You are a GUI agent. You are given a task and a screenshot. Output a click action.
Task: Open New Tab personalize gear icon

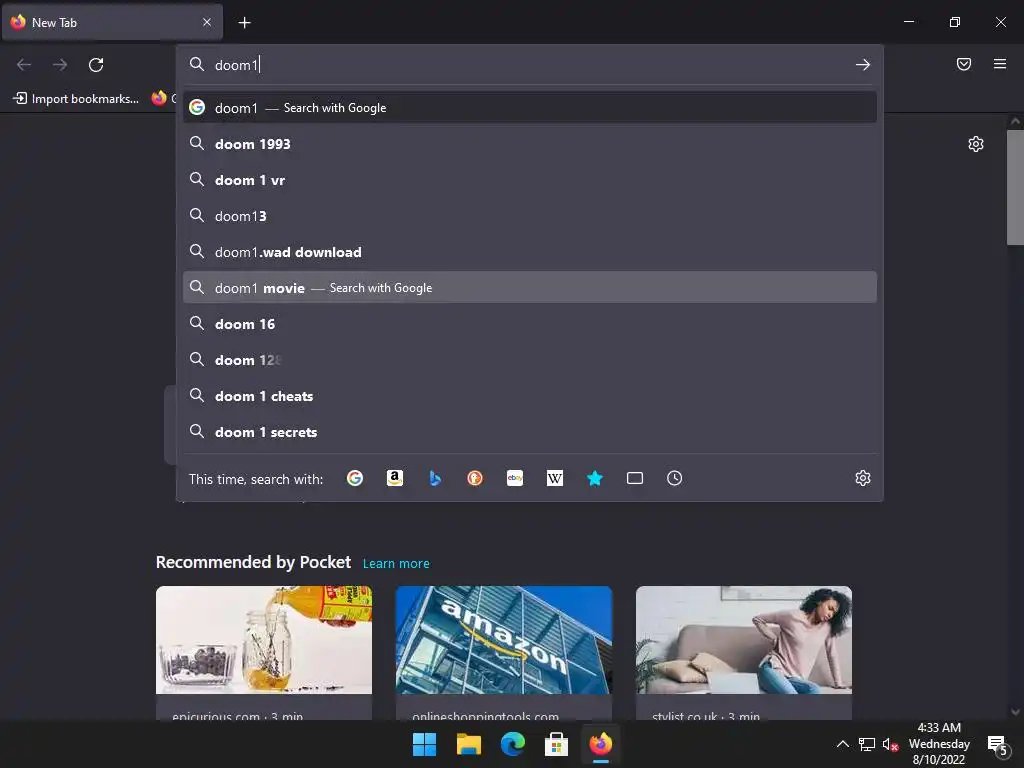click(976, 144)
